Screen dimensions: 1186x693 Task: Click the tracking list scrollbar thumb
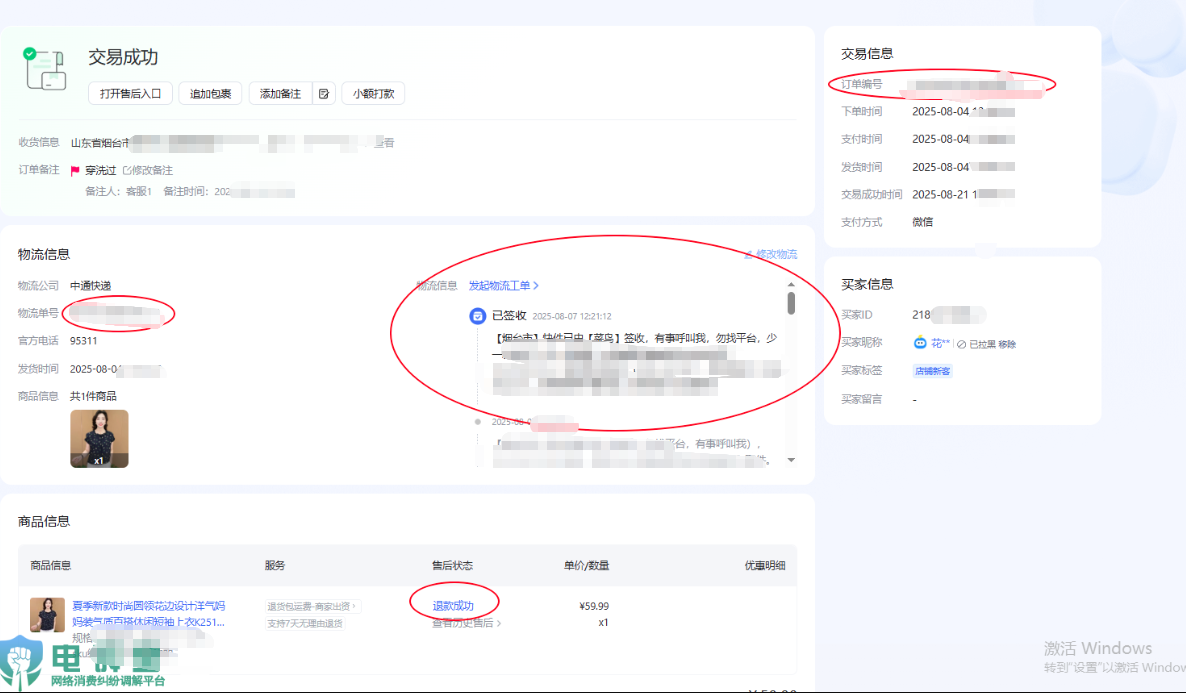click(791, 303)
